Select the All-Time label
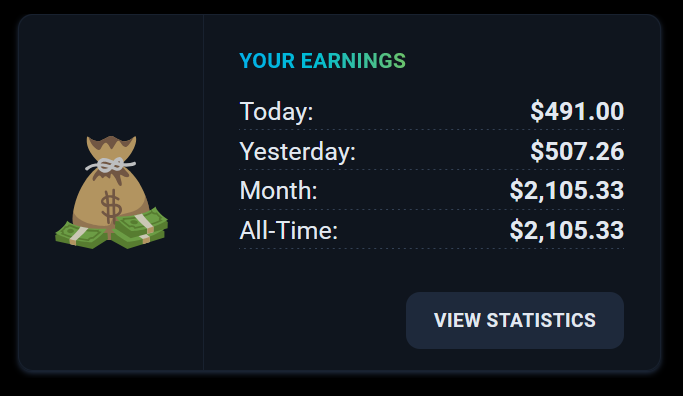Viewport: 683px width, 396px height. click(x=289, y=230)
